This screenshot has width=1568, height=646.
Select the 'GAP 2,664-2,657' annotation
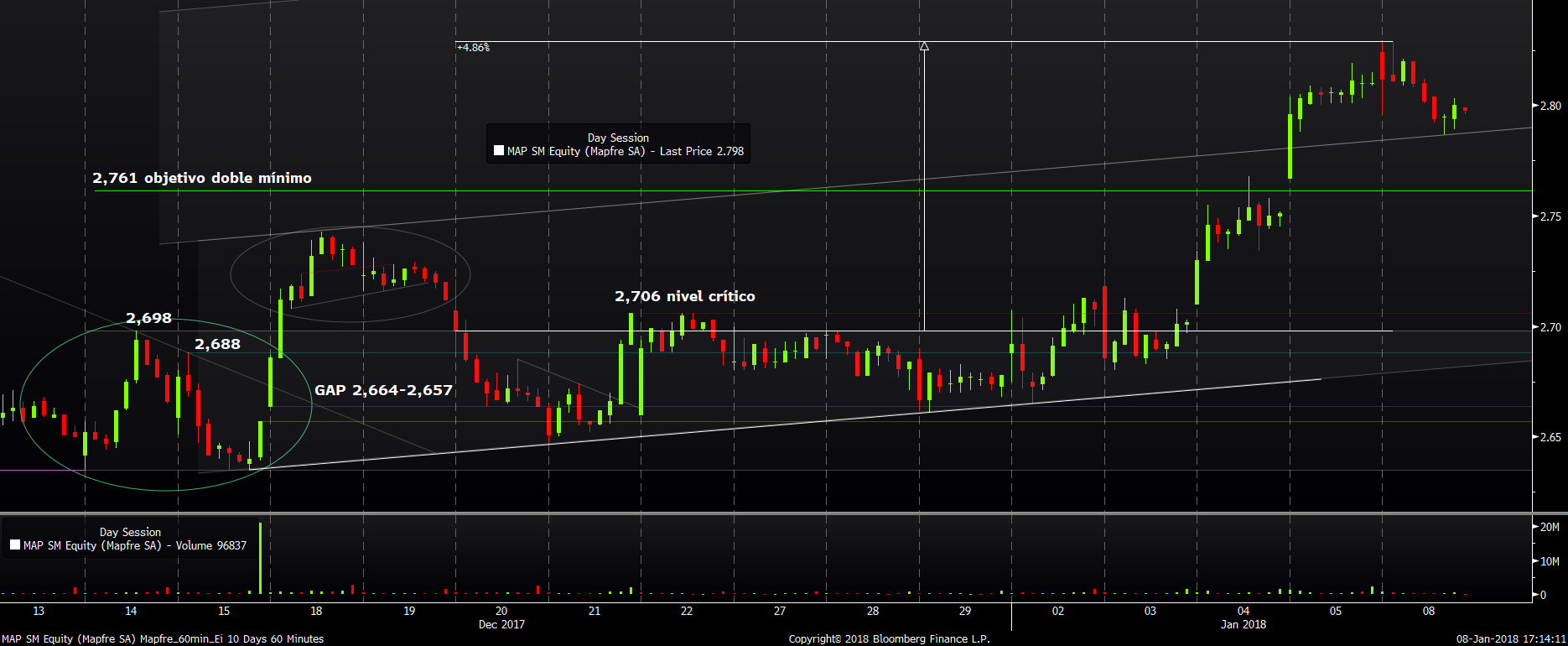coord(383,390)
